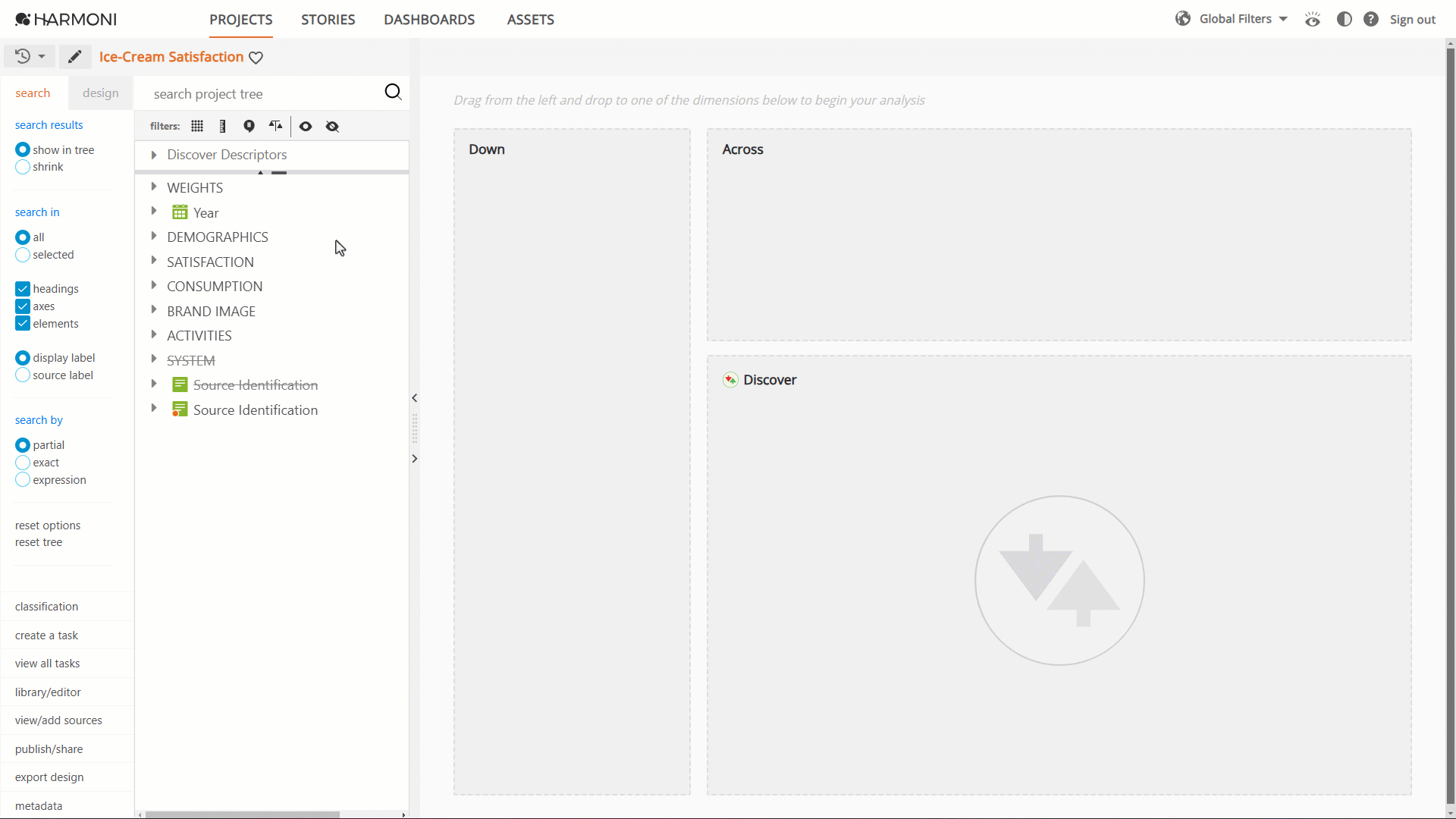The height and width of the screenshot is (819, 1456).
Task: Switch to the design tab
Action: (101, 93)
